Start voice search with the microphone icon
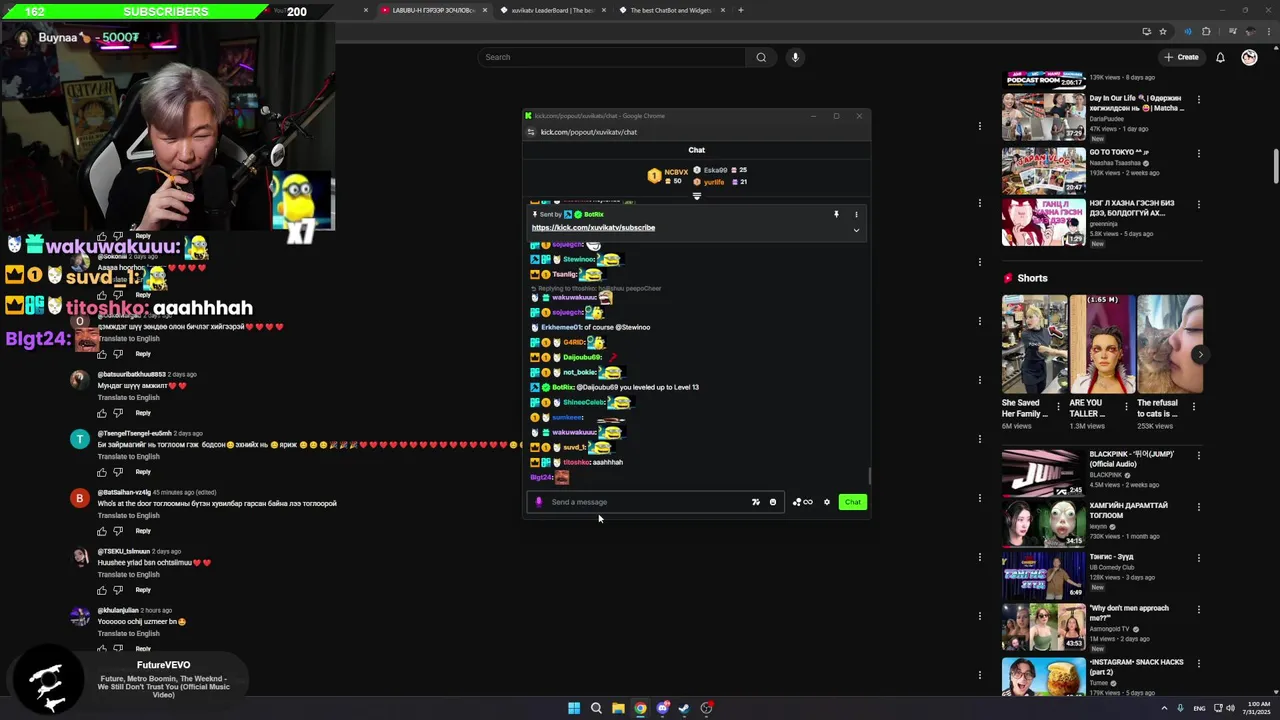1280x720 pixels. coord(795,57)
